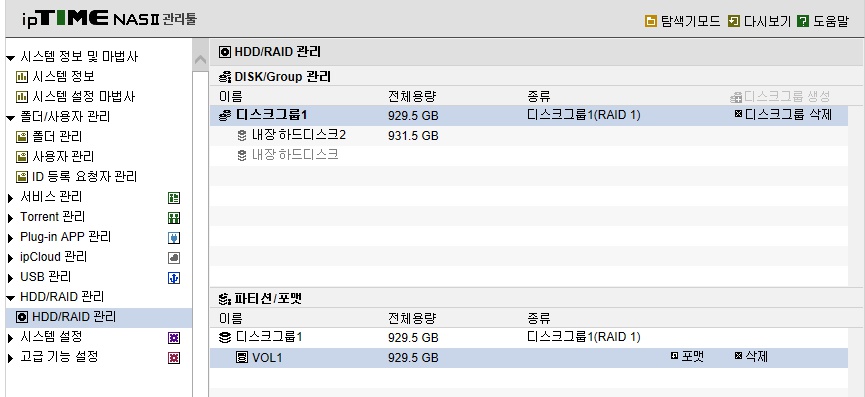Click 디스크그룹1 stack icon in DISK/Group list
This screenshot has height=397, width=865.
[x=225, y=116]
